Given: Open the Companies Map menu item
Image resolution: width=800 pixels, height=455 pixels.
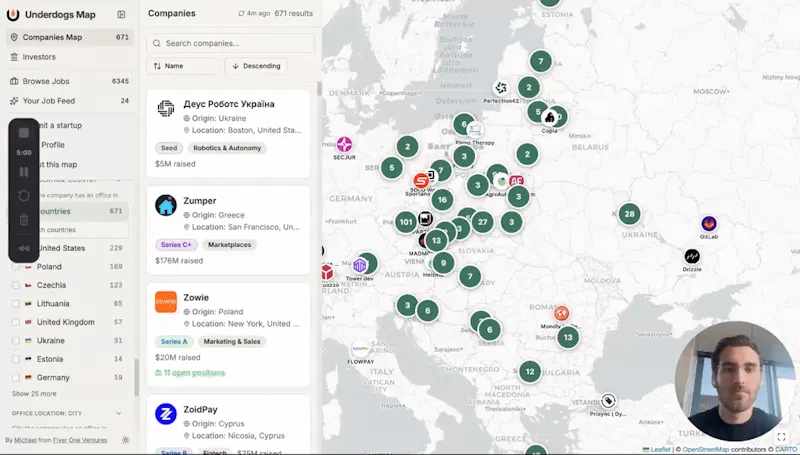Looking at the screenshot, I should tap(69, 37).
